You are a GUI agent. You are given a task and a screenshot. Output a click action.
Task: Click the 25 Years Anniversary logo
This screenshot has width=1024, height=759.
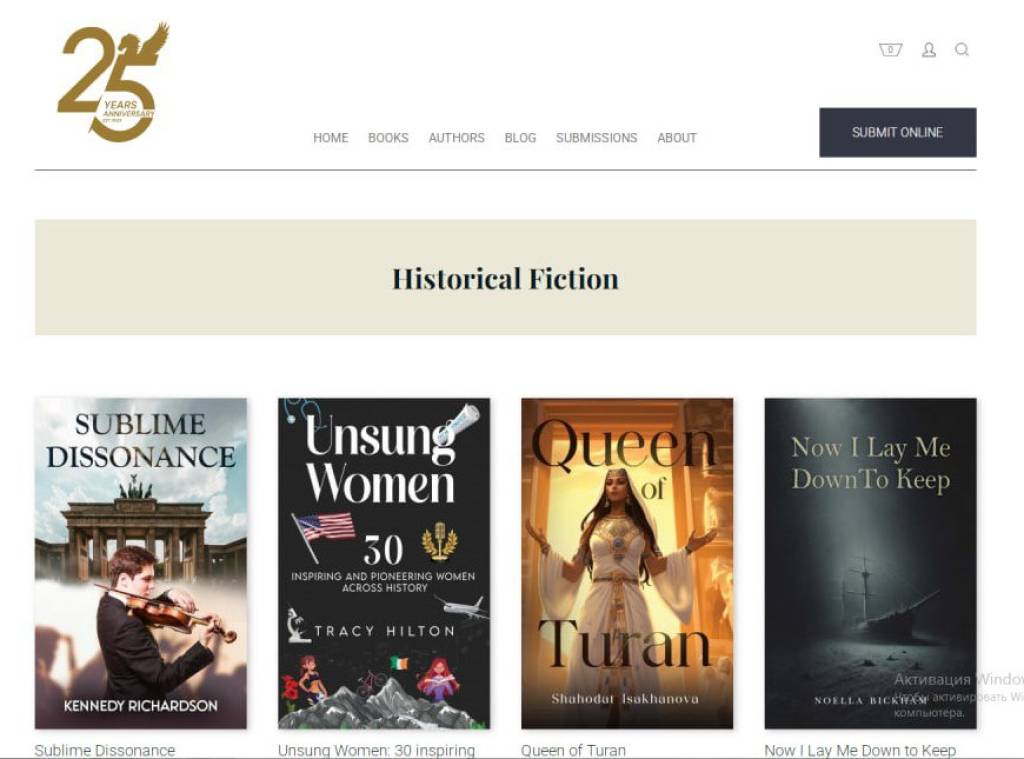tap(112, 83)
